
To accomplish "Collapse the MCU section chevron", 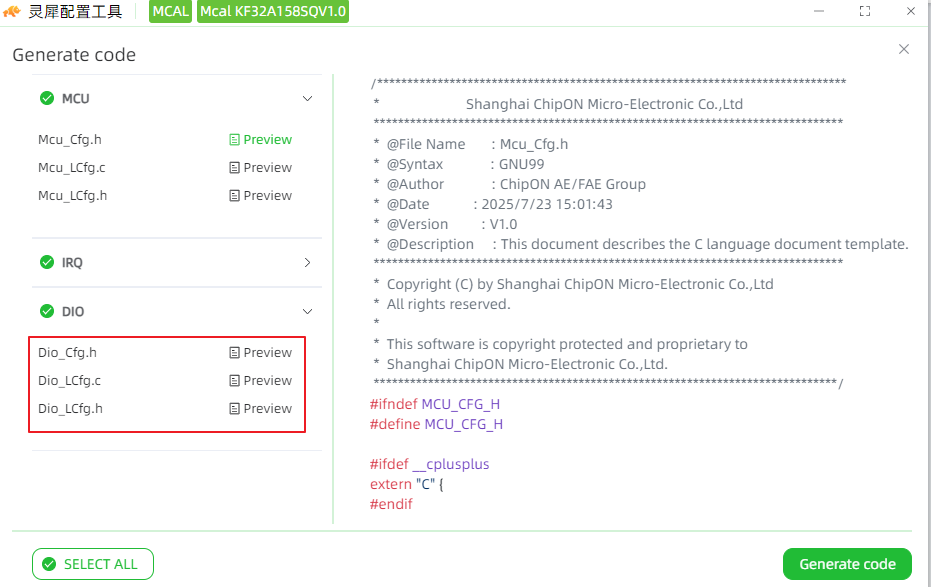I will [x=307, y=99].
